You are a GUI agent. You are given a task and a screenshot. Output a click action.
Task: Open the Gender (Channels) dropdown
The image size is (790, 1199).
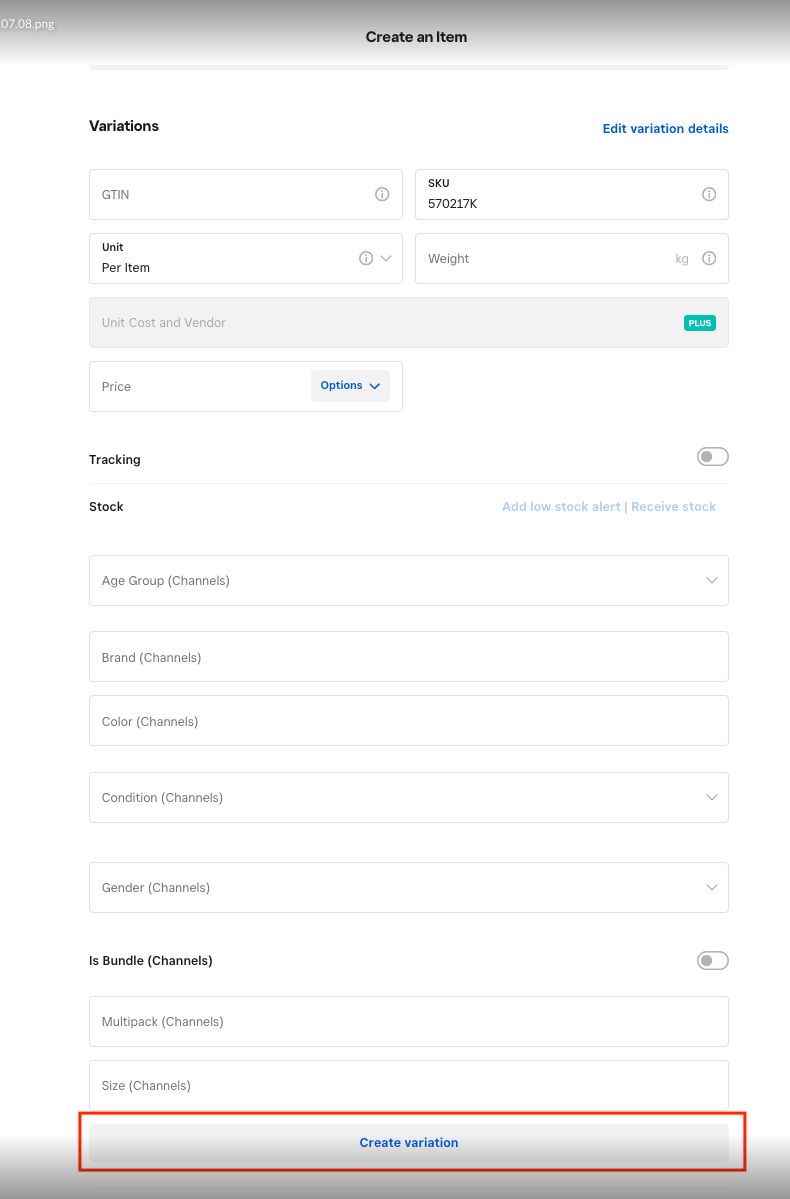[408, 888]
